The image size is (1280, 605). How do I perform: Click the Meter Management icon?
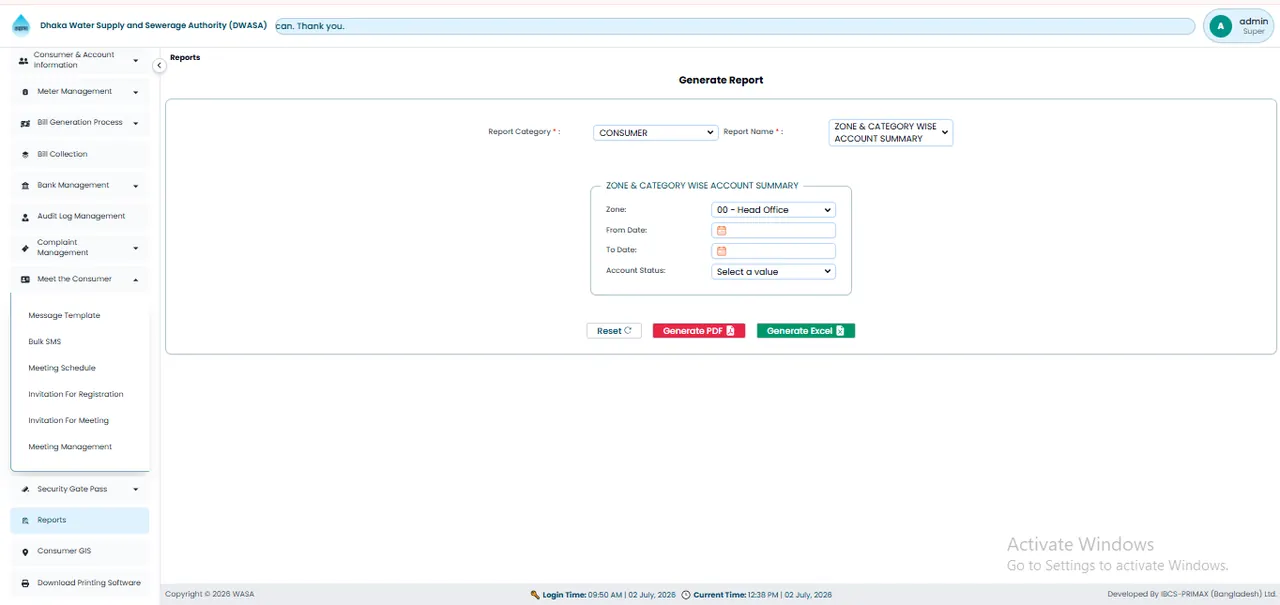tap(25, 92)
